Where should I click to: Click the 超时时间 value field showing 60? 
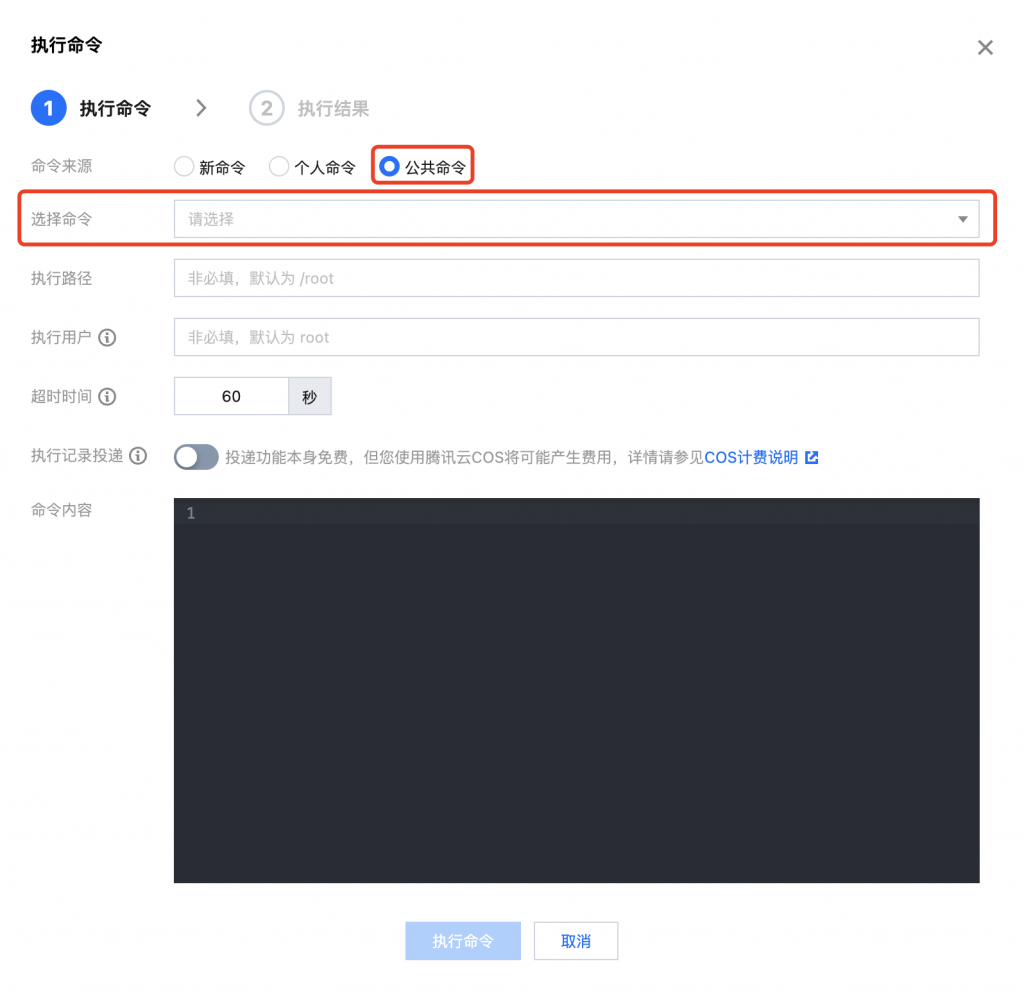pyautogui.click(x=230, y=396)
